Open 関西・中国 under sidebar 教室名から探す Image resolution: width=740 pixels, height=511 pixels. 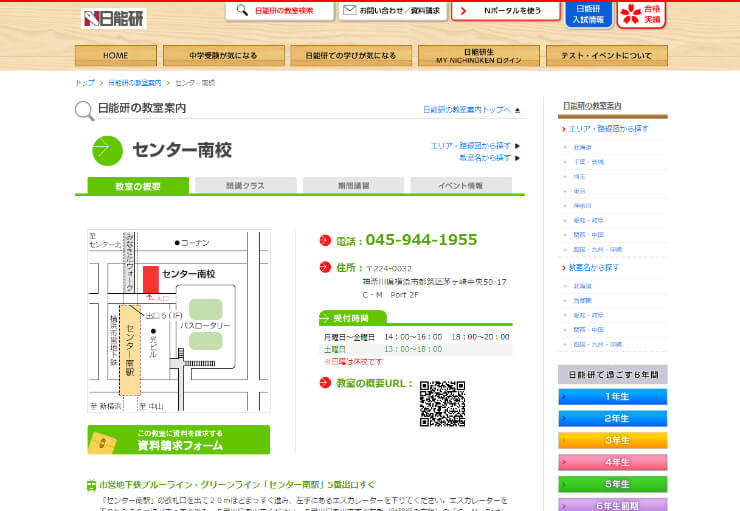coord(589,330)
